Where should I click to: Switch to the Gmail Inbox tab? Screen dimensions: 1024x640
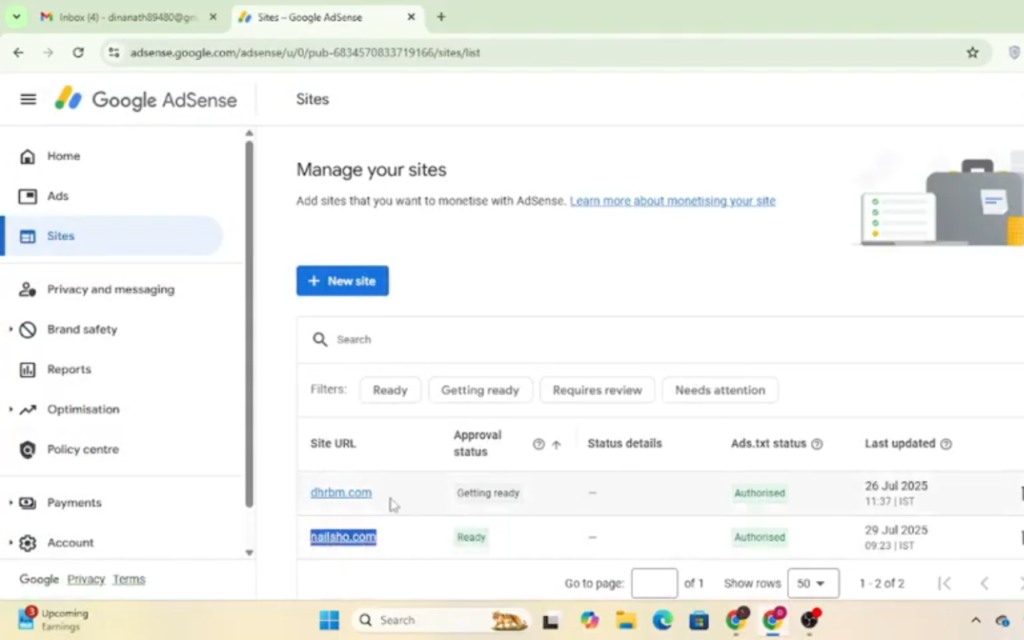pos(126,17)
